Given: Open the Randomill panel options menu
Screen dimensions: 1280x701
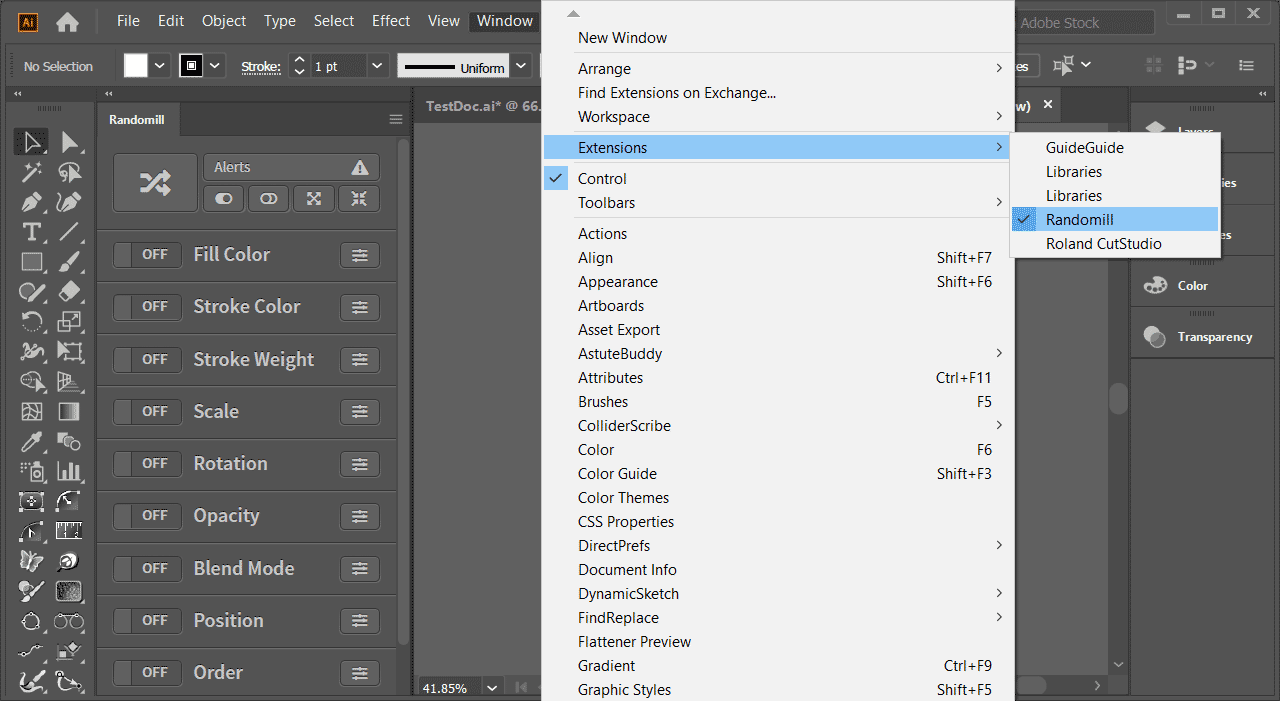Looking at the screenshot, I should [x=396, y=119].
